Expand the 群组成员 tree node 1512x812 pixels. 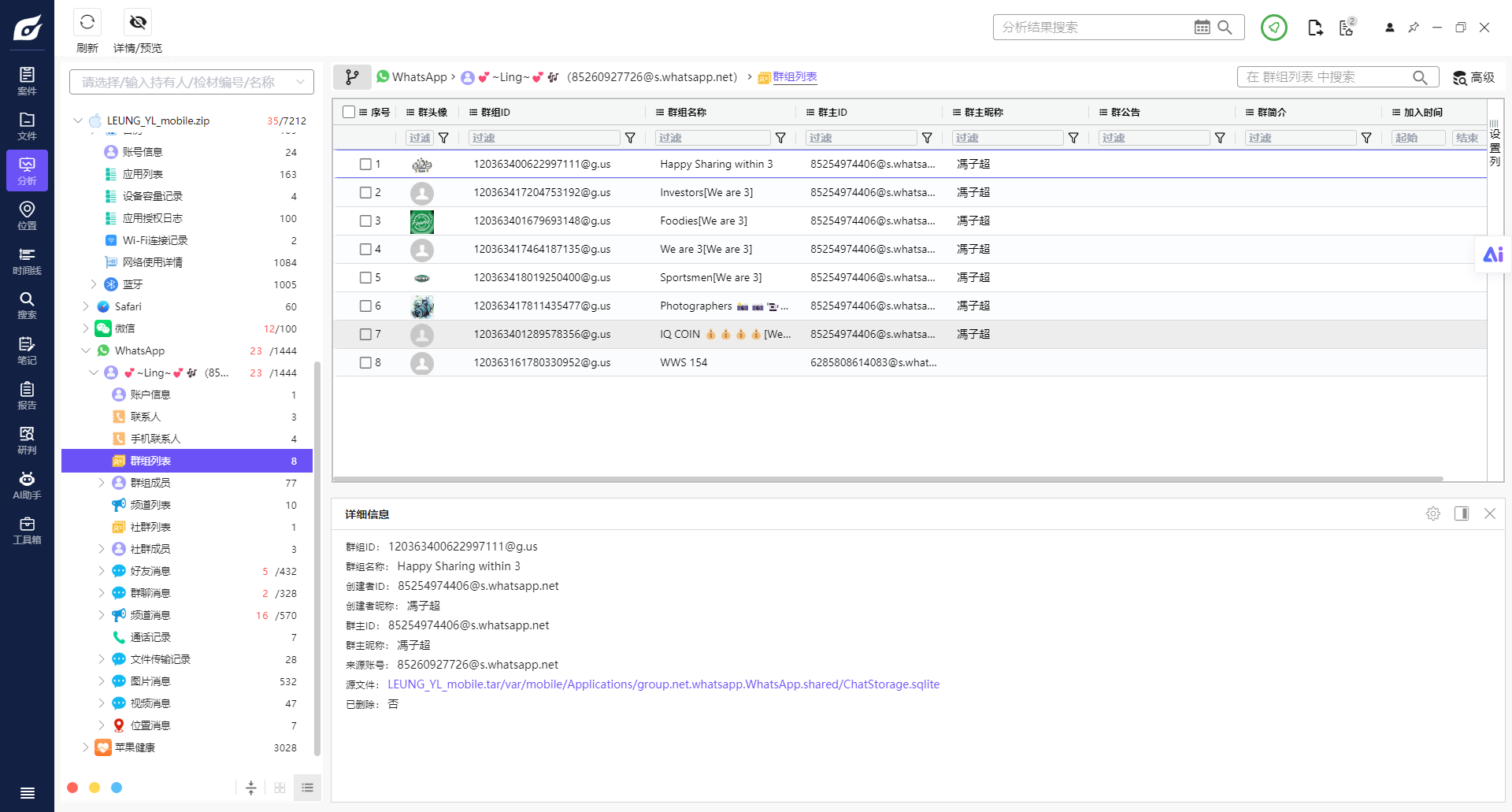[x=101, y=483]
